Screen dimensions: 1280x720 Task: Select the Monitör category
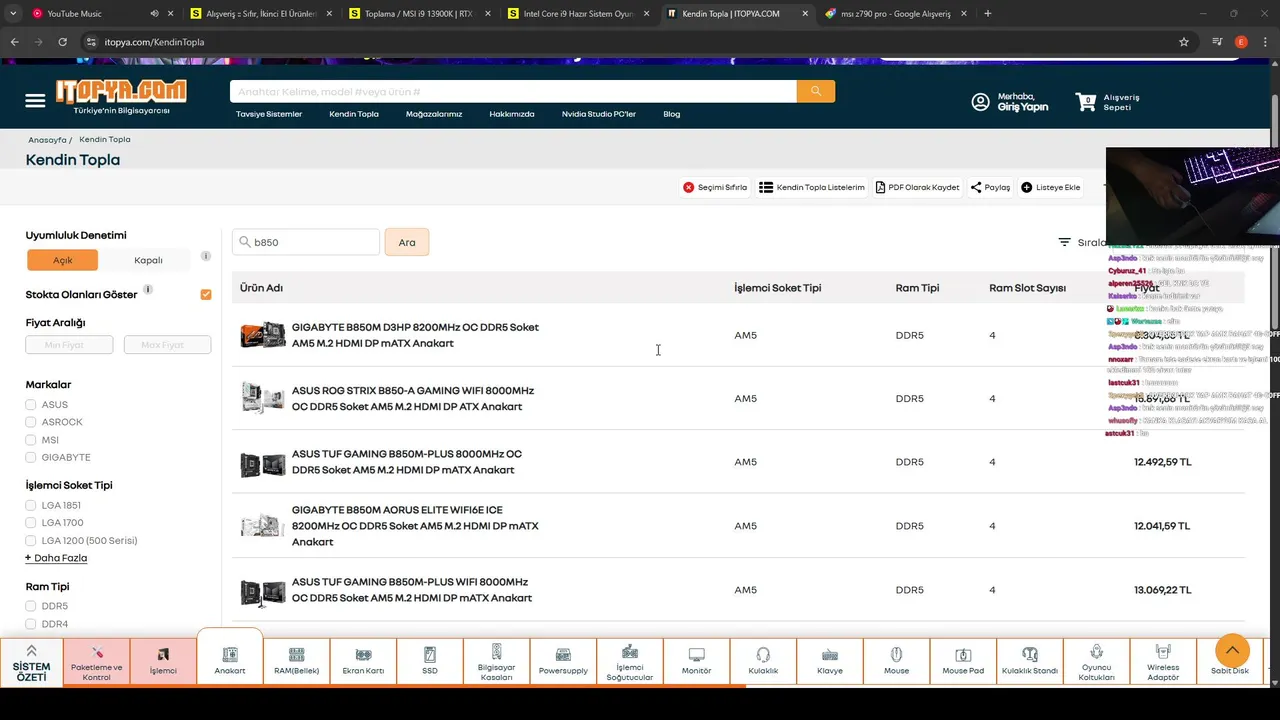point(696,662)
